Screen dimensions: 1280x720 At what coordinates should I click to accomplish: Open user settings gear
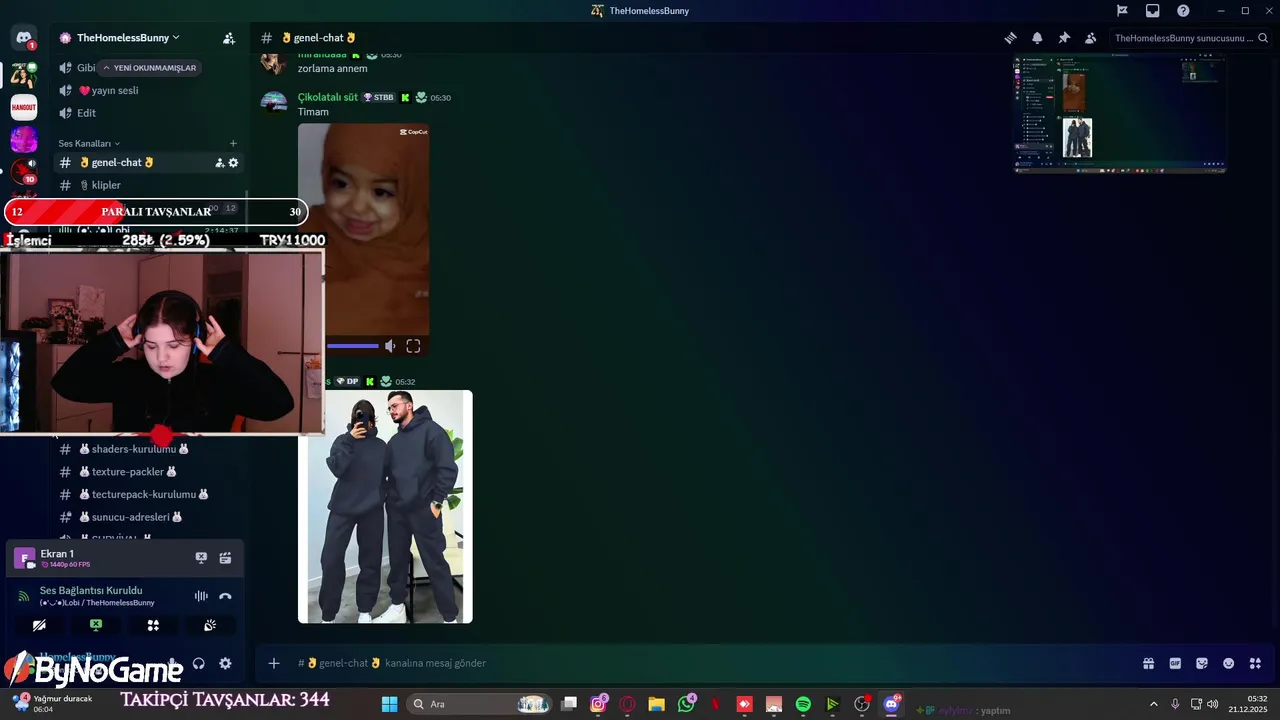click(225, 663)
